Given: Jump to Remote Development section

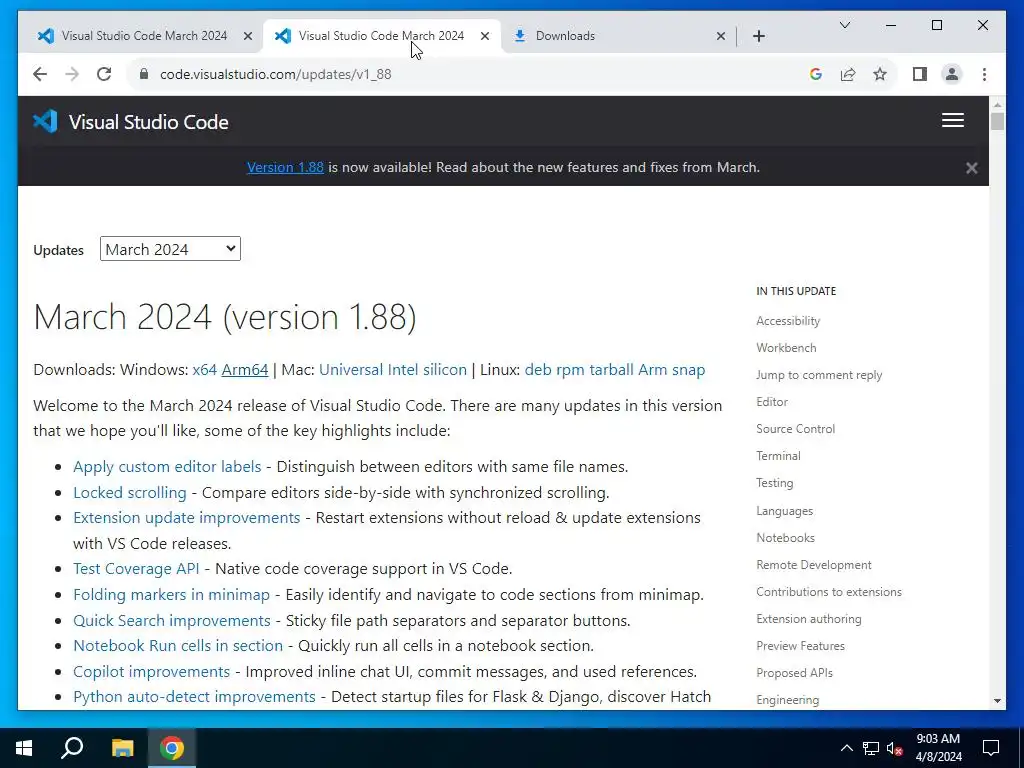Looking at the screenshot, I should click(814, 564).
